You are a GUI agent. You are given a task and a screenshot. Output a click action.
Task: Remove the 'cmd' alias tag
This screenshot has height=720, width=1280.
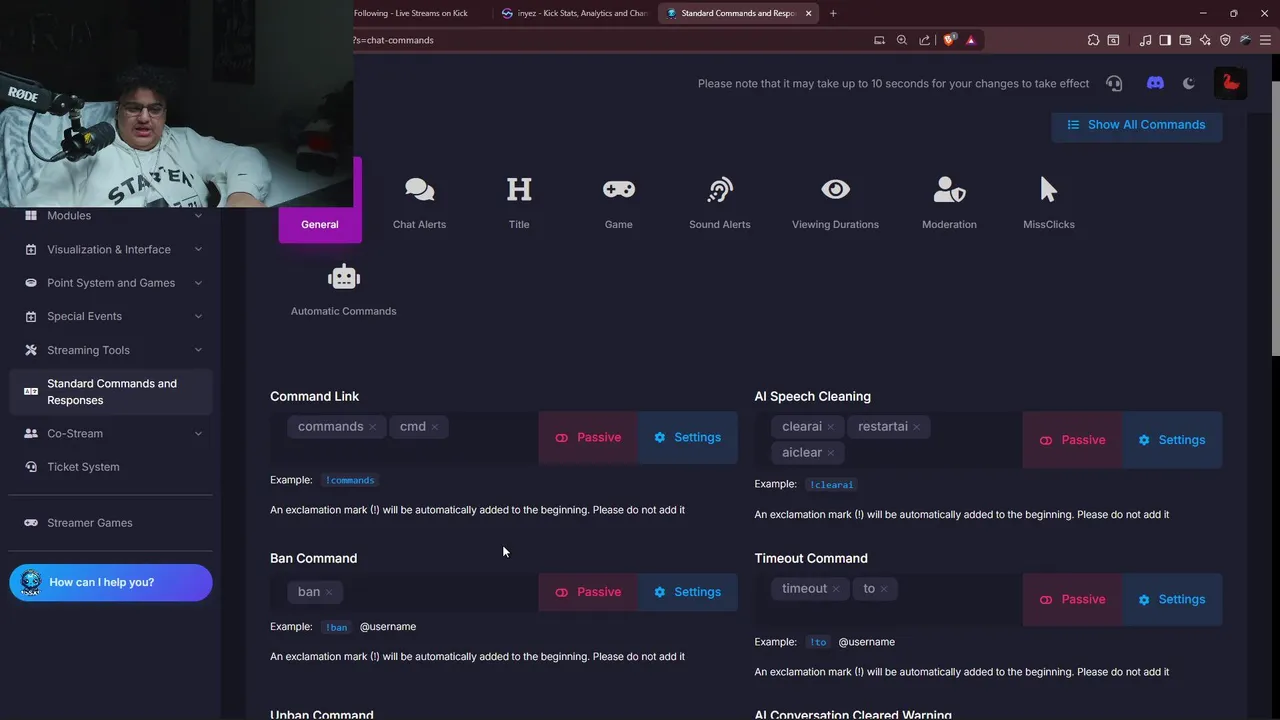pyautogui.click(x=435, y=427)
